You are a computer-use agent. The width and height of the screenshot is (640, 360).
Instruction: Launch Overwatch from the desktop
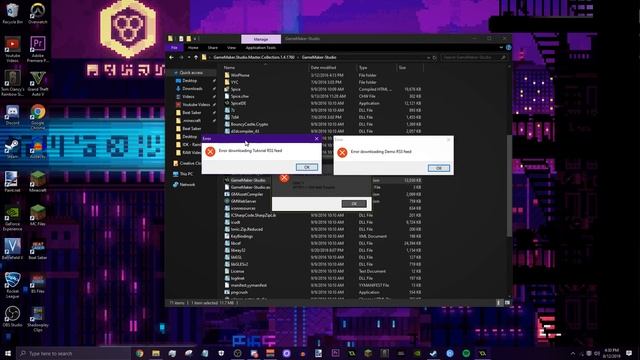click(38, 13)
